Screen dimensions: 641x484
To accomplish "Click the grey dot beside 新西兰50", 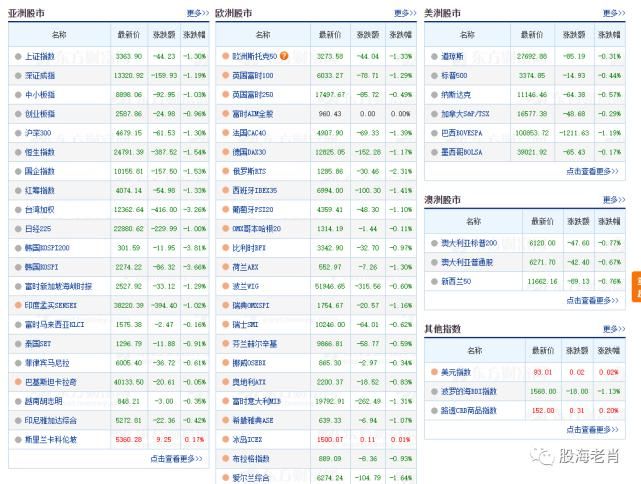I will point(434,281).
